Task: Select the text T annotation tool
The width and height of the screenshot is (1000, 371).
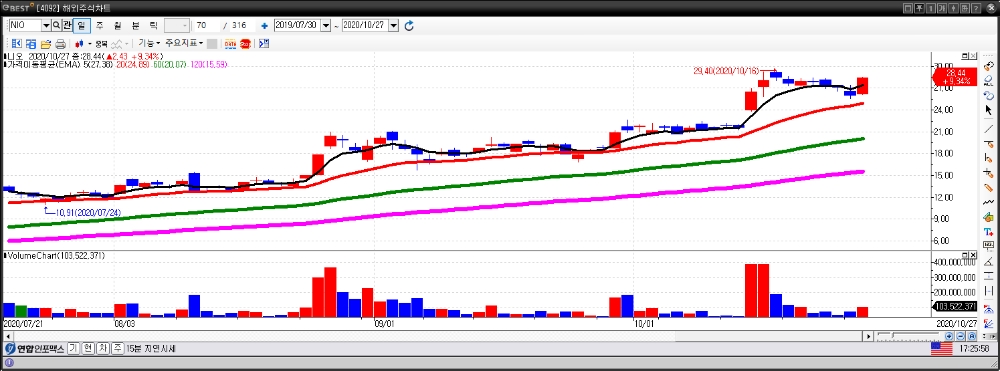Action: click(x=989, y=231)
